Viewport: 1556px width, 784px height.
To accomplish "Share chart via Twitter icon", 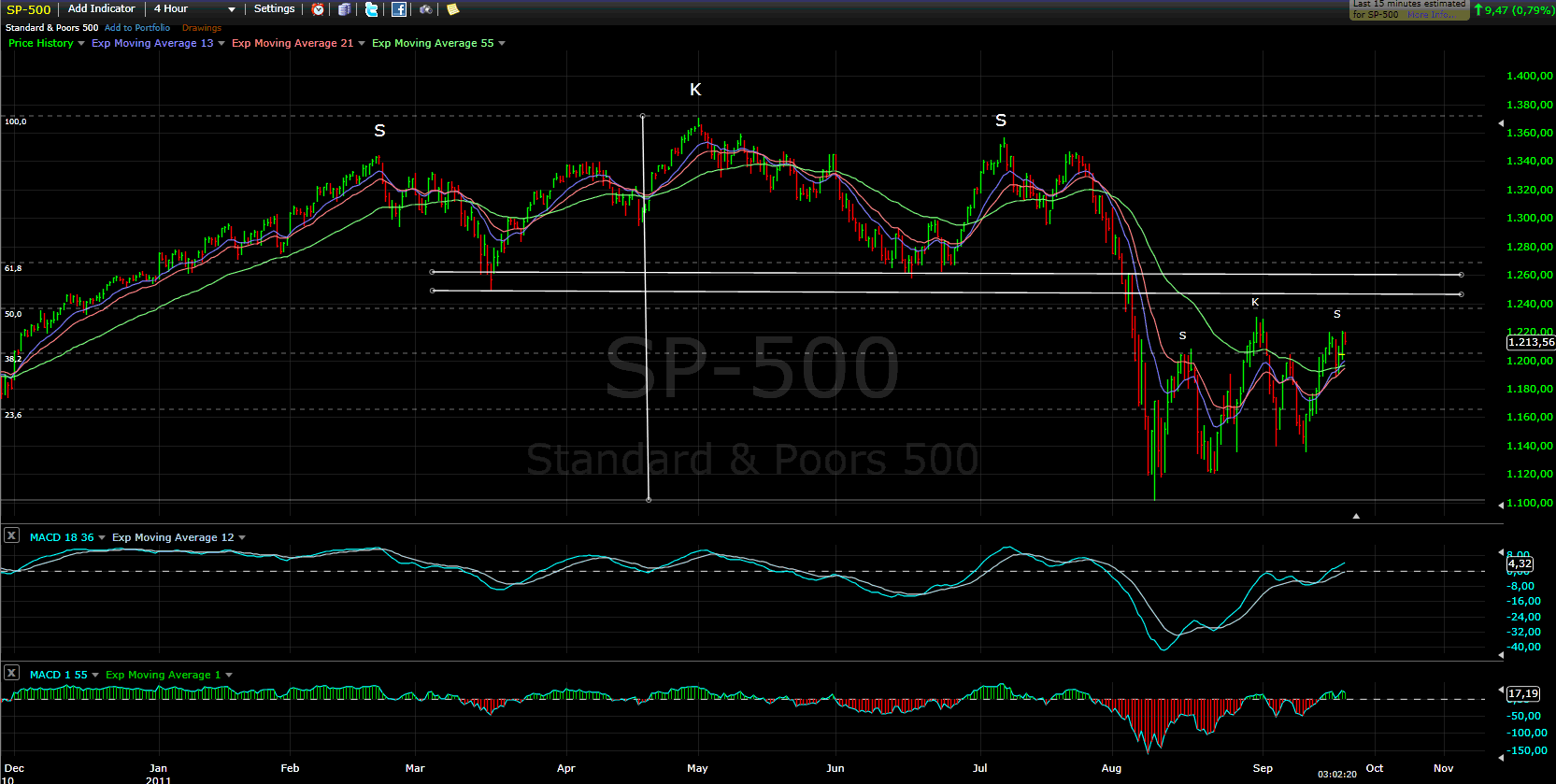I will (x=371, y=9).
